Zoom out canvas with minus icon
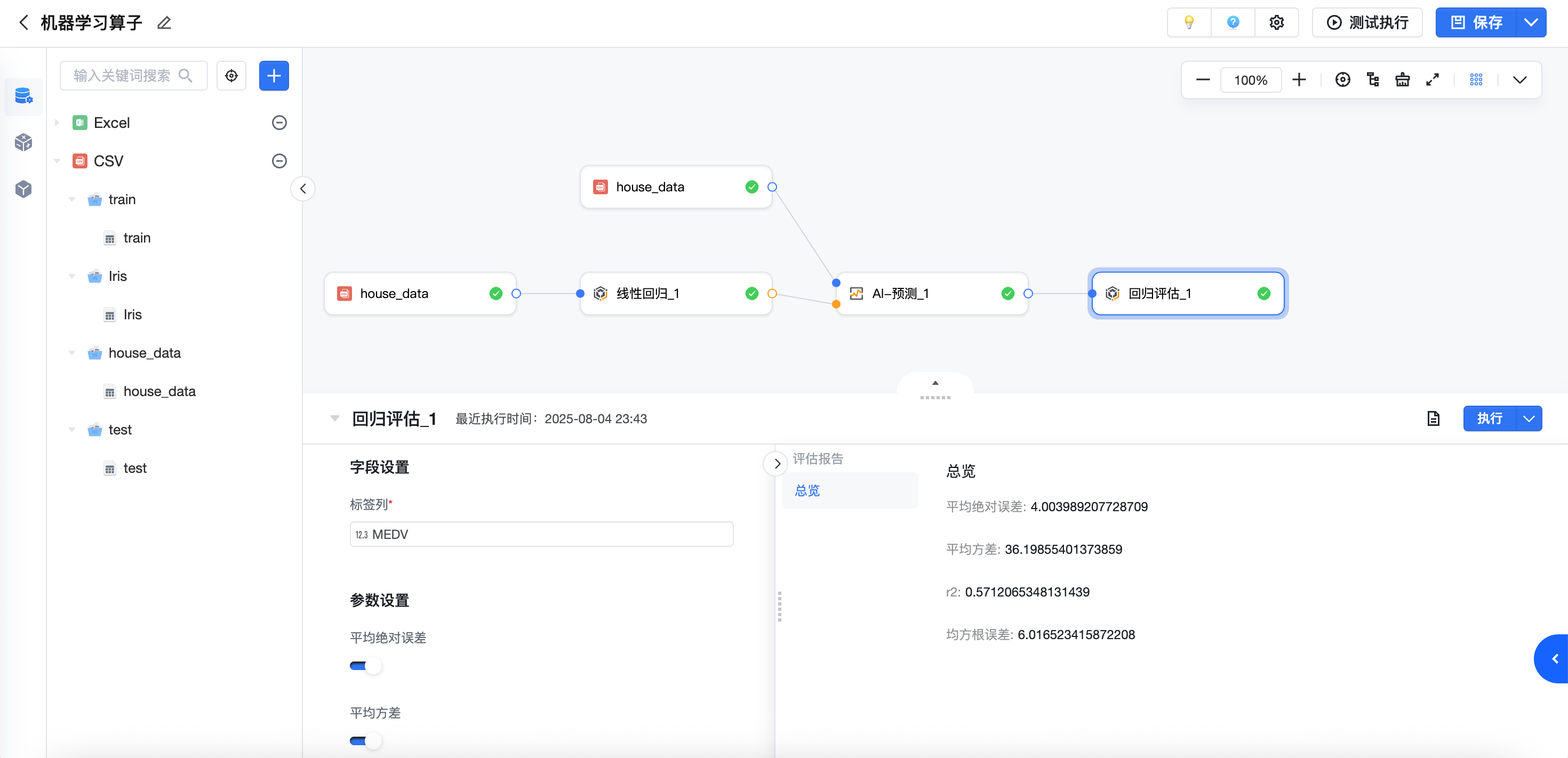The image size is (1568, 758). (1203, 80)
